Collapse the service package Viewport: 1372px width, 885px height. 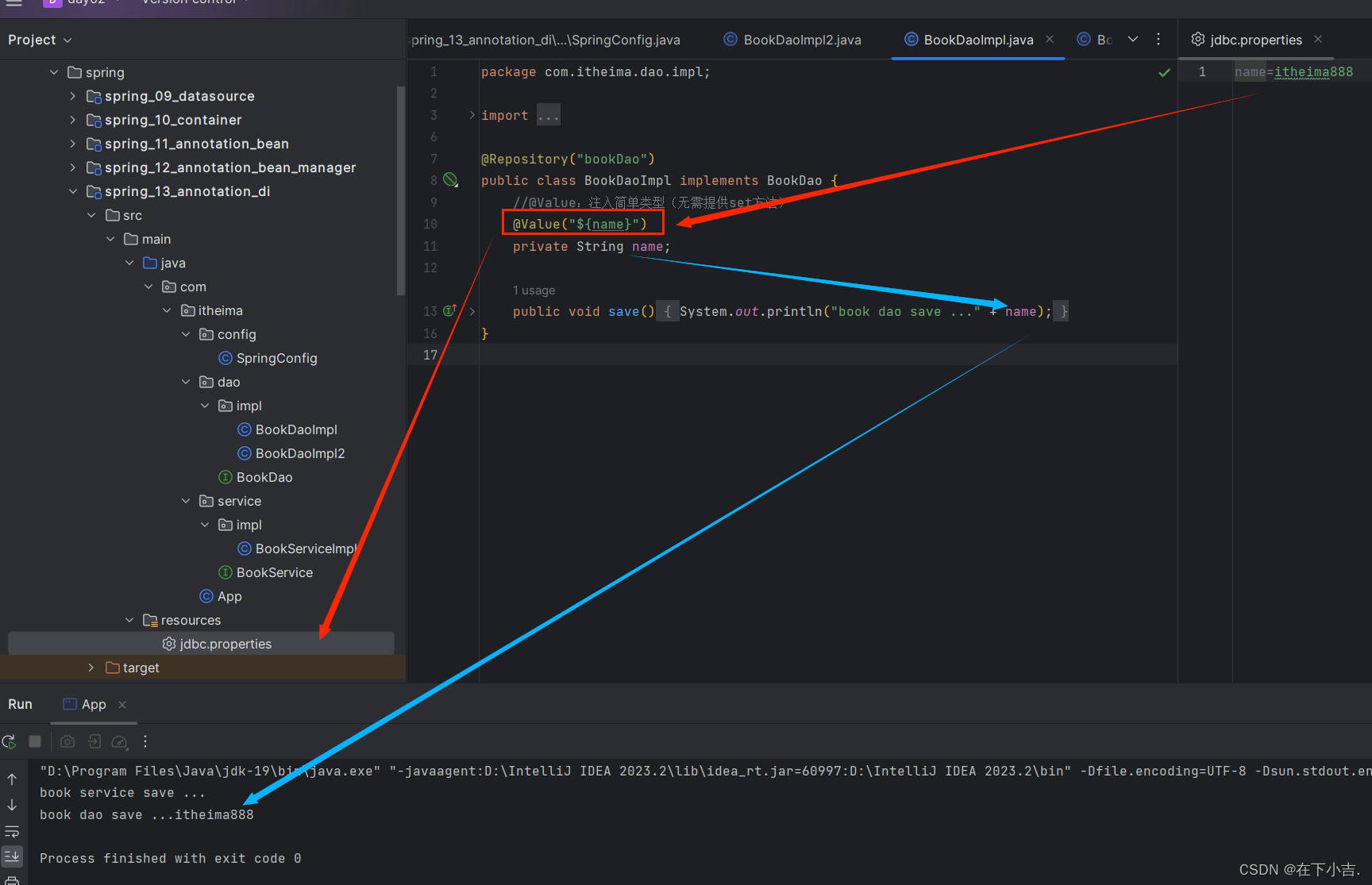186,501
